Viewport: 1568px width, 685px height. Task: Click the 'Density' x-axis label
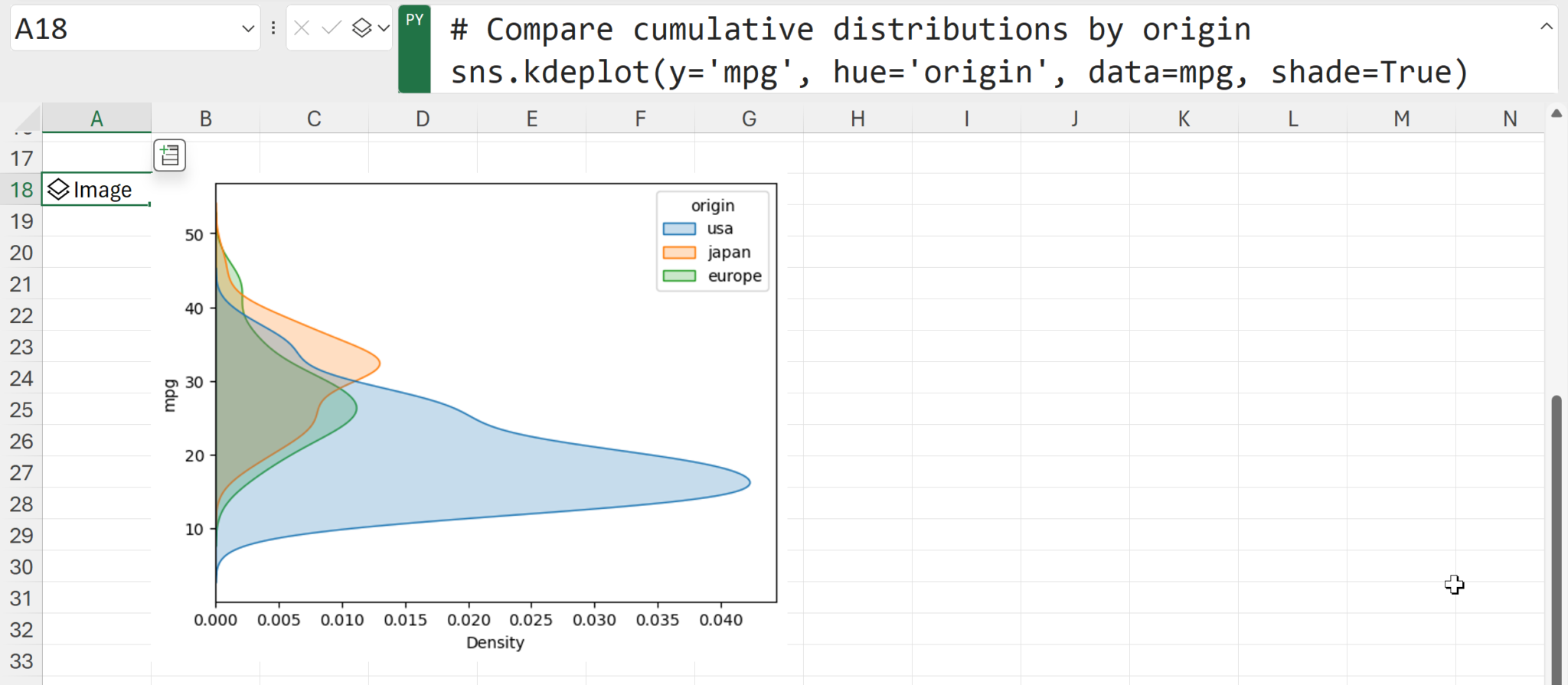click(x=495, y=642)
